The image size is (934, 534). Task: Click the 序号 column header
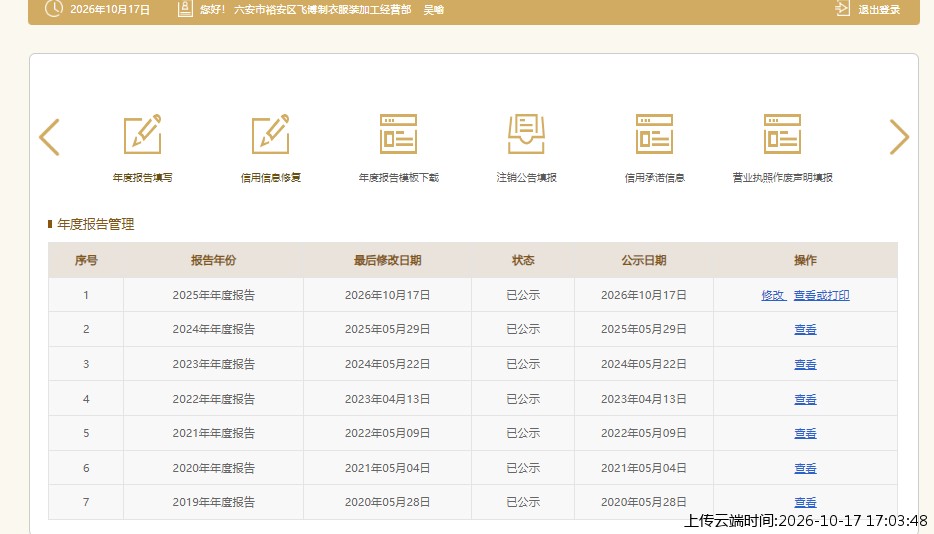pos(86,260)
